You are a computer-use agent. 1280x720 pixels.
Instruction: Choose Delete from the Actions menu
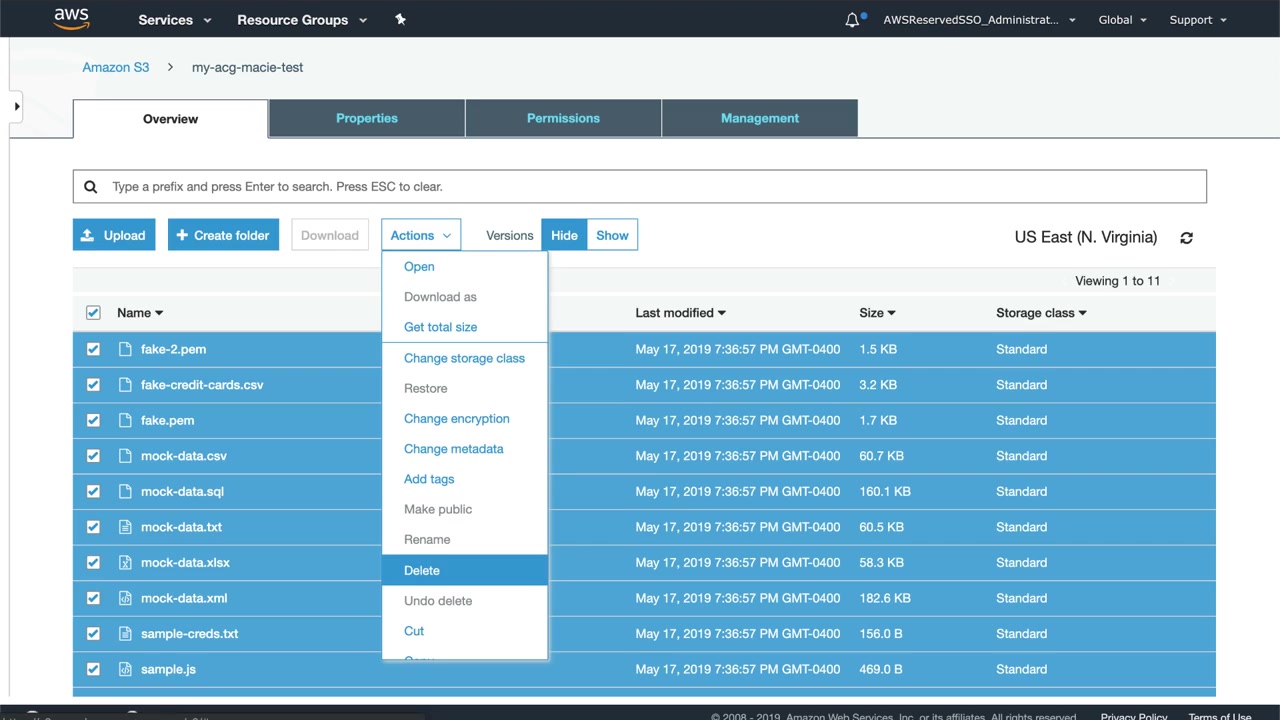[465, 570]
